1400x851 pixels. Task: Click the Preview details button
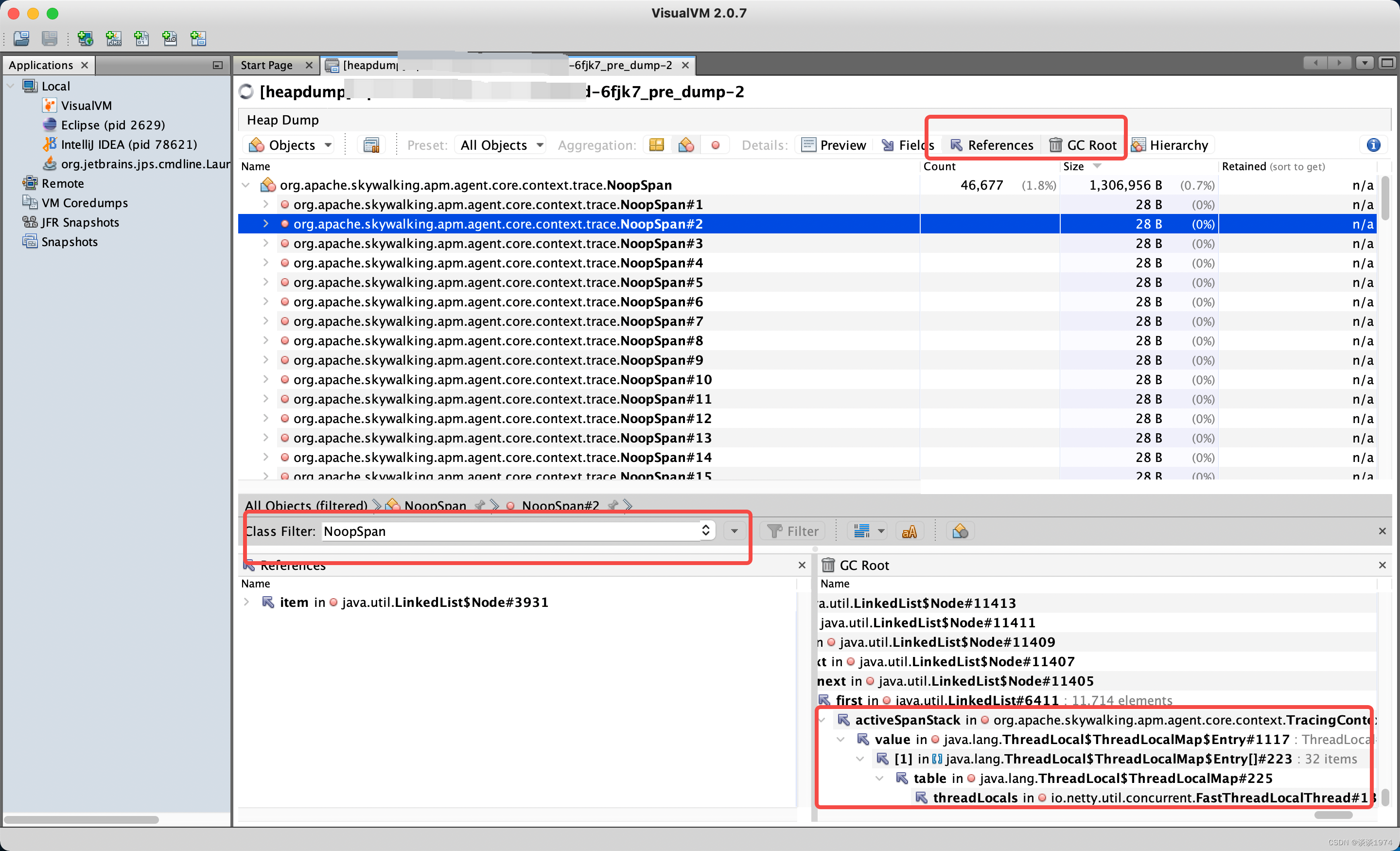tap(834, 145)
